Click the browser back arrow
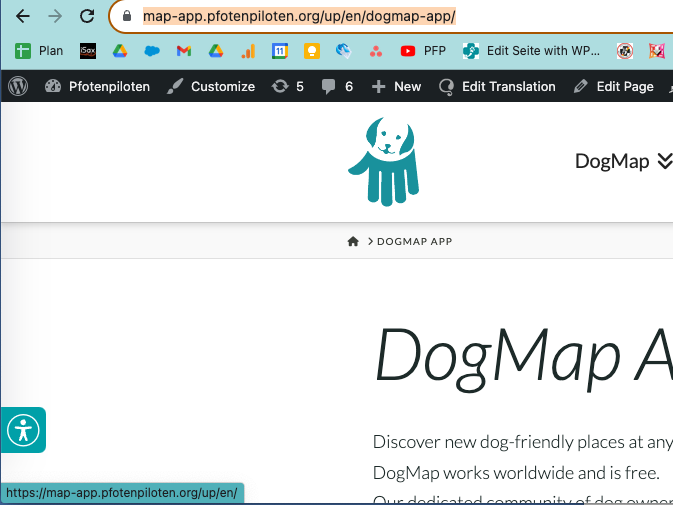 (x=22, y=16)
